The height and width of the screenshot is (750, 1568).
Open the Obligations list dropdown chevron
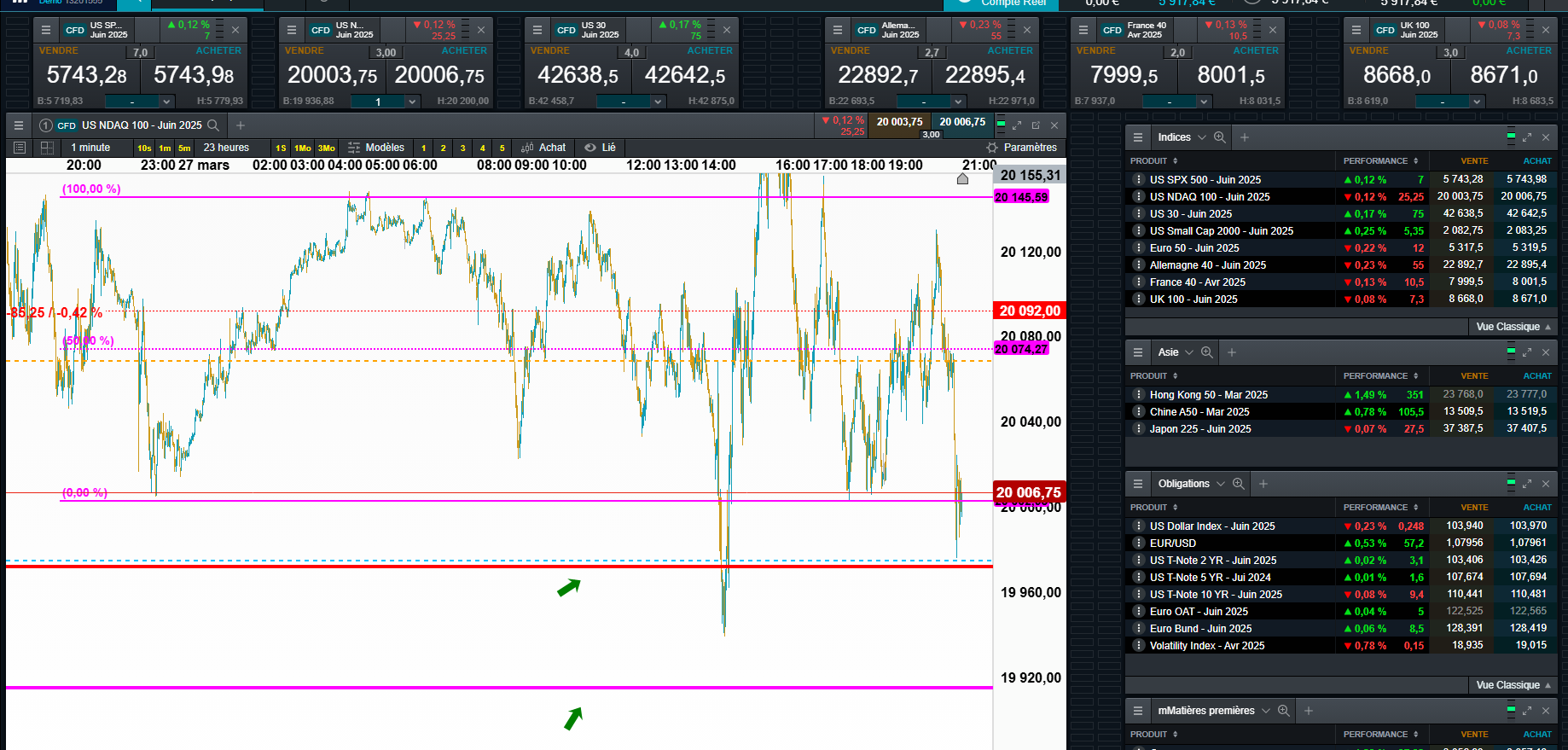pyautogui.click(x=1221, y=484)
